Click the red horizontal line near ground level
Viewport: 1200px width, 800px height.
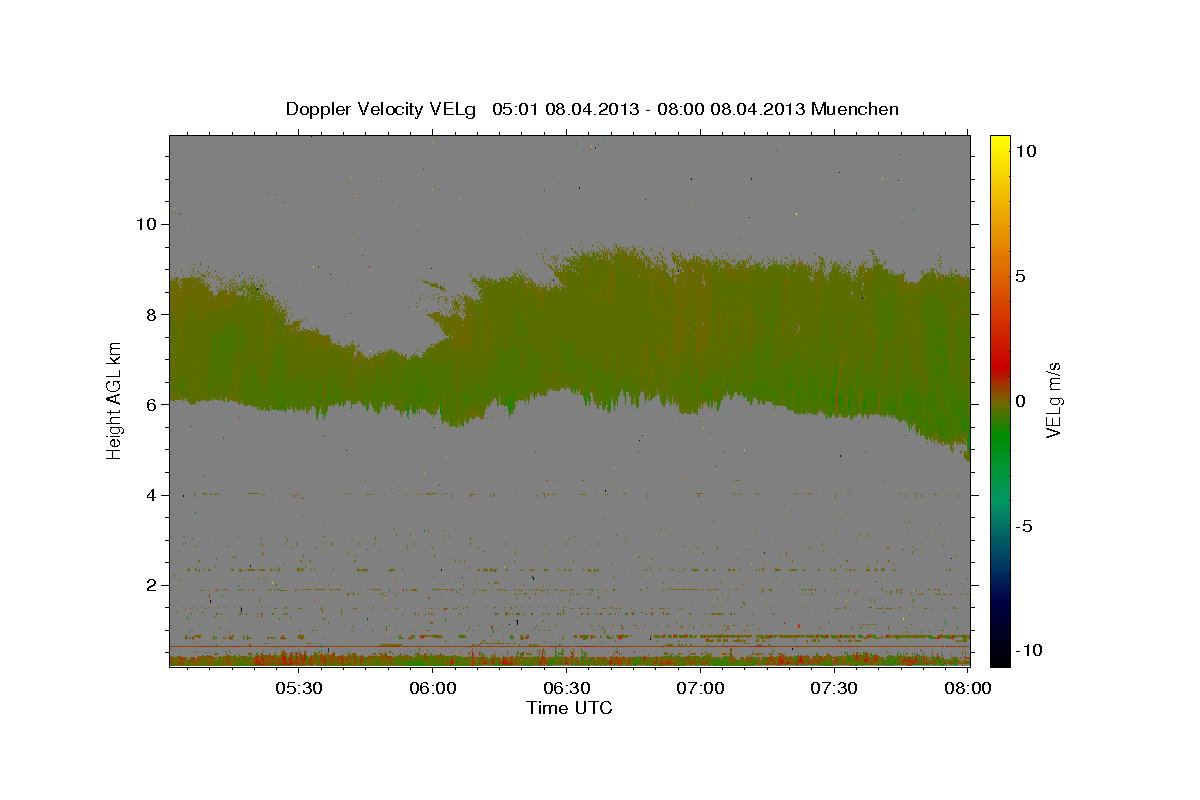point(569,646)
